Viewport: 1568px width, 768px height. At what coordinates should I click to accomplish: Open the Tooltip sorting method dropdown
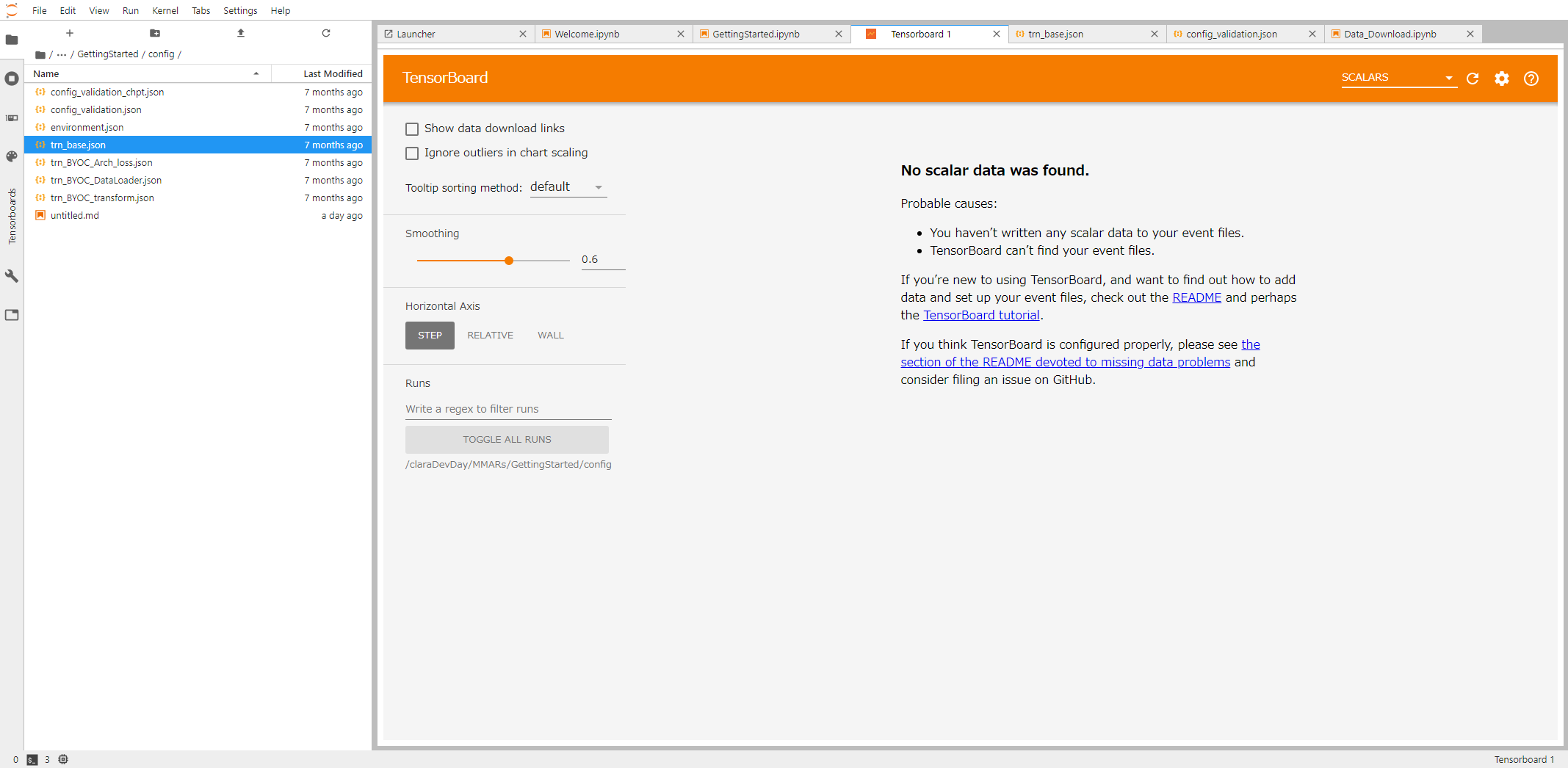pos(568,187)
